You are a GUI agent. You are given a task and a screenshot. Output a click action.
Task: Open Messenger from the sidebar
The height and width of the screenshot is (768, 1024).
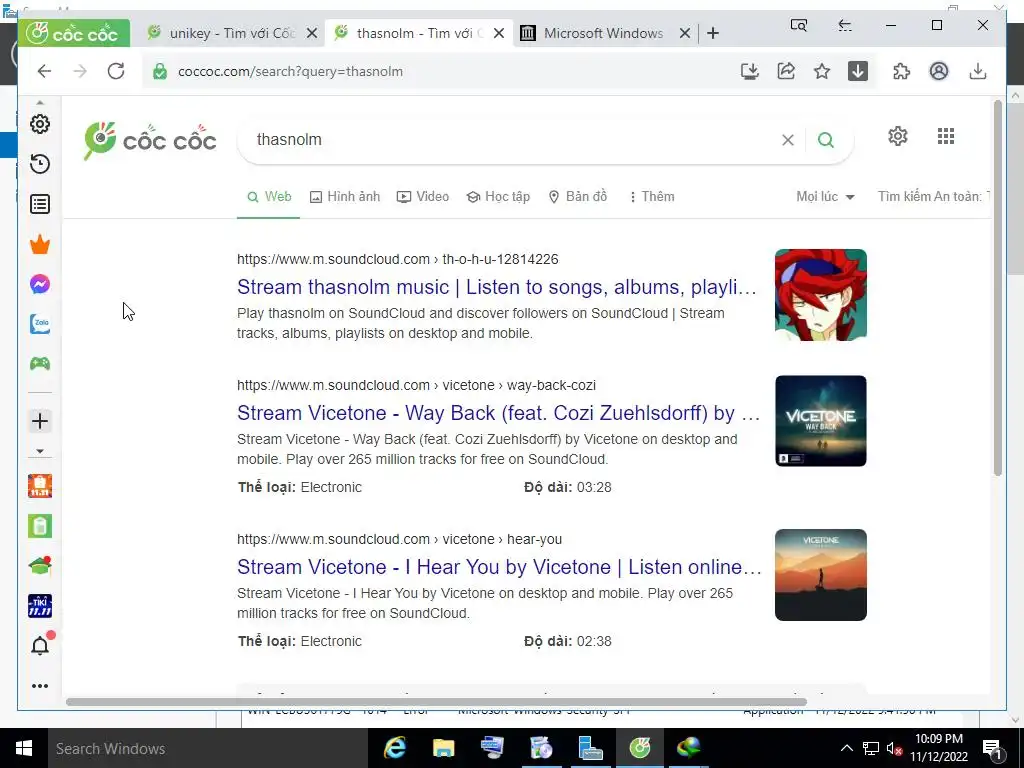[40, 284]
